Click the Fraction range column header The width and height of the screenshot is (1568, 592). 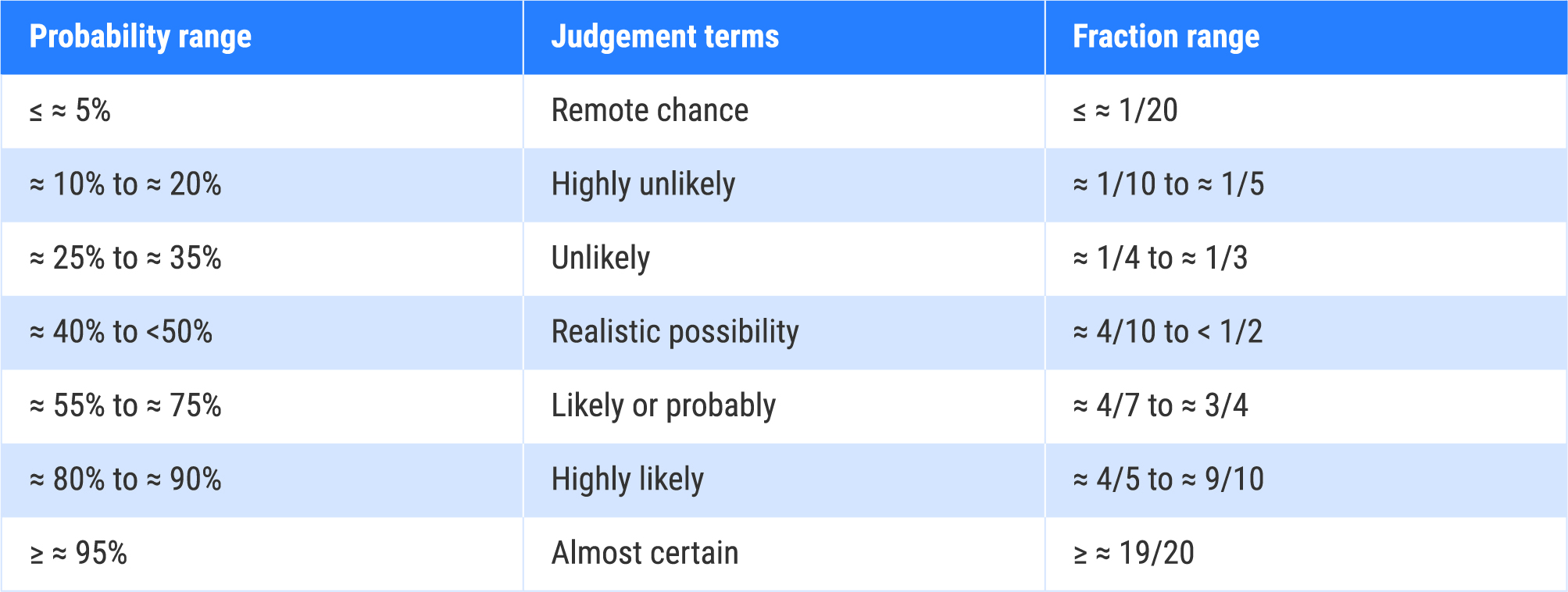pyautogui.click(x=1306, y=37)
